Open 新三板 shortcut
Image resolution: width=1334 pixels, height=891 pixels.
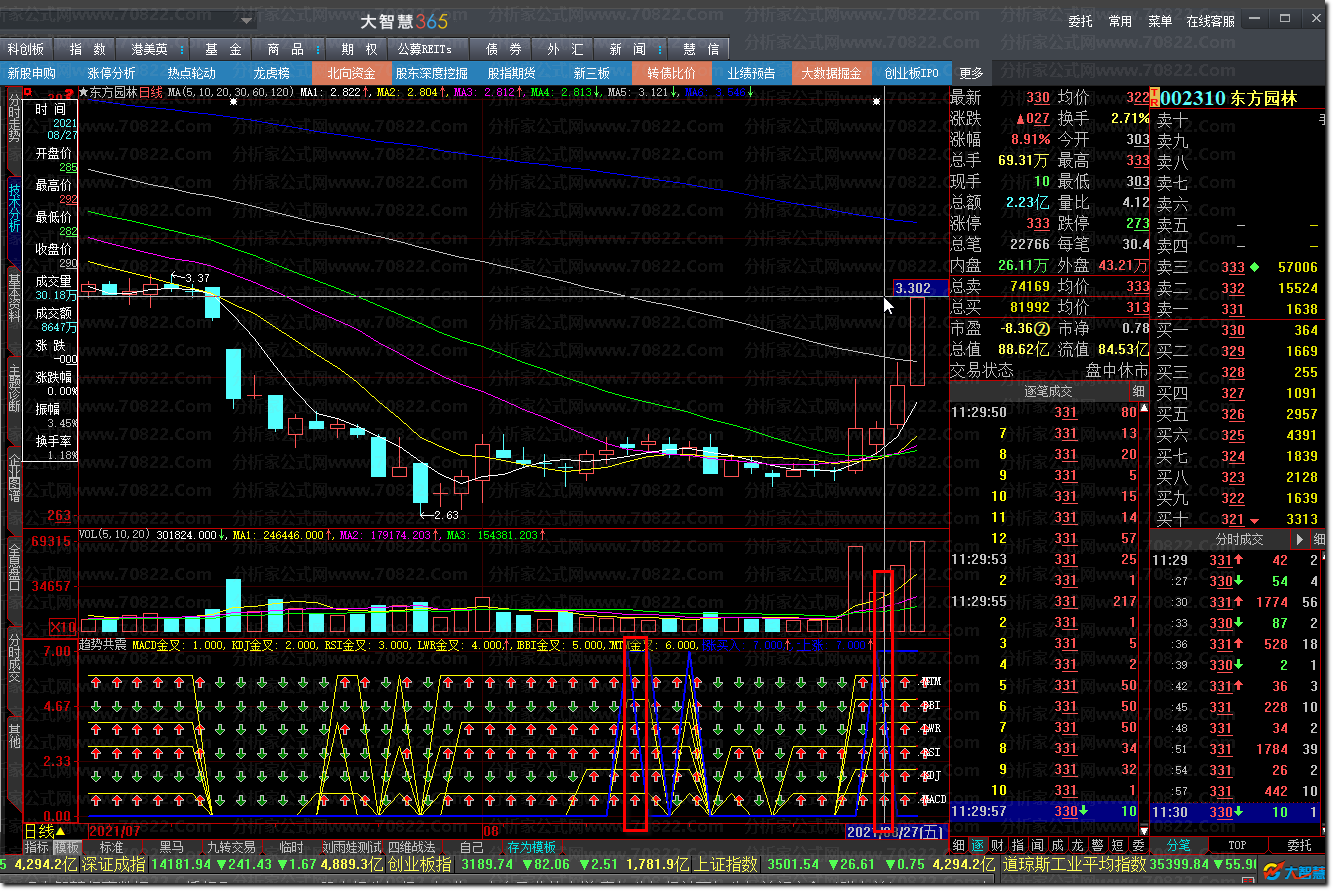[591, 73]
